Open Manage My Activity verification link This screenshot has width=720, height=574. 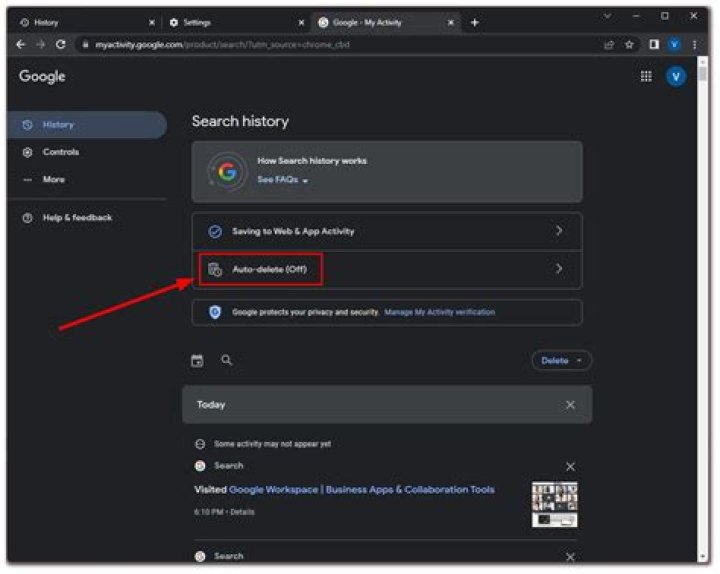pos(439,312)
